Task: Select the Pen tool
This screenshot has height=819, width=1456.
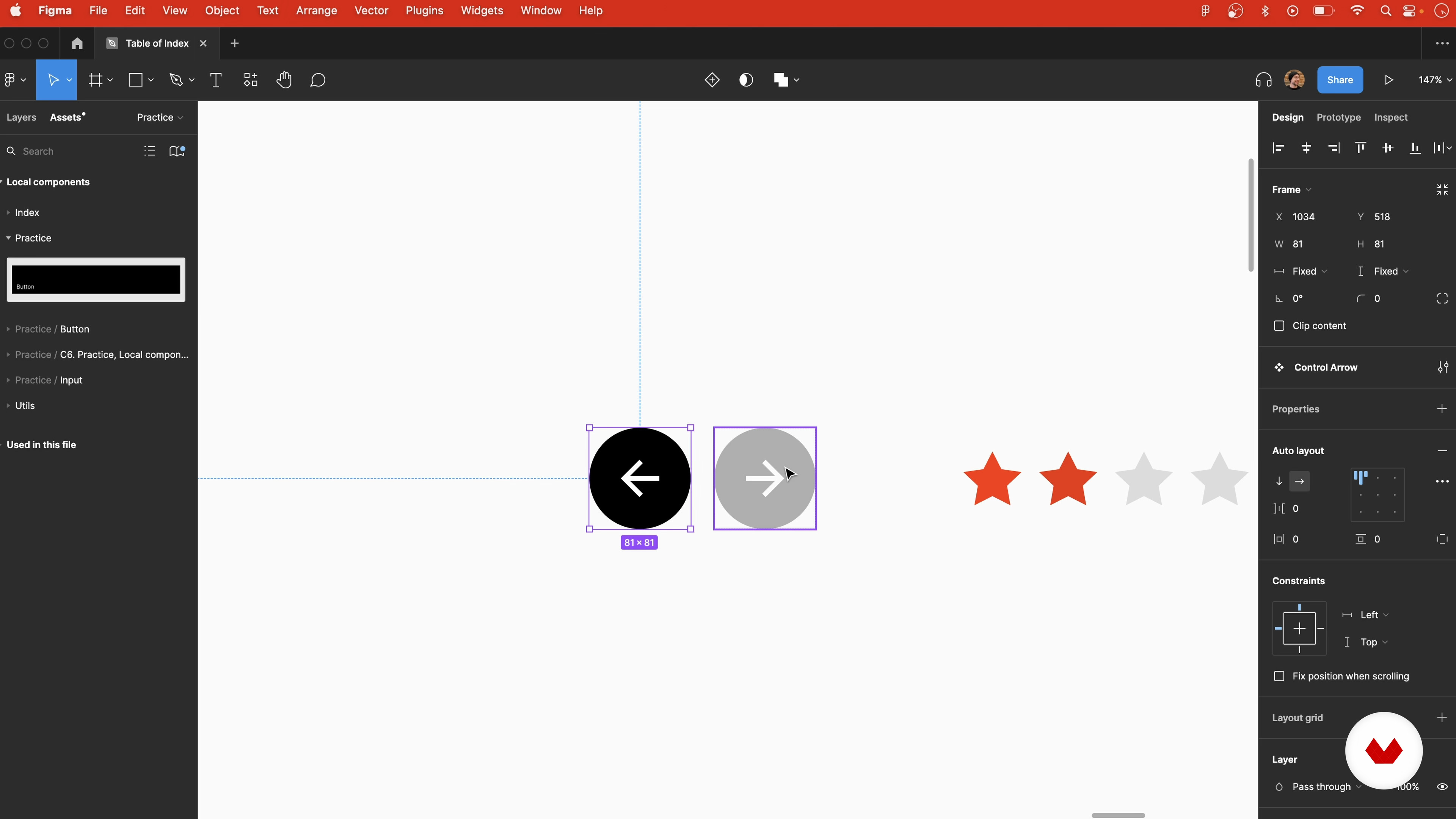Action: pos(176,80)
